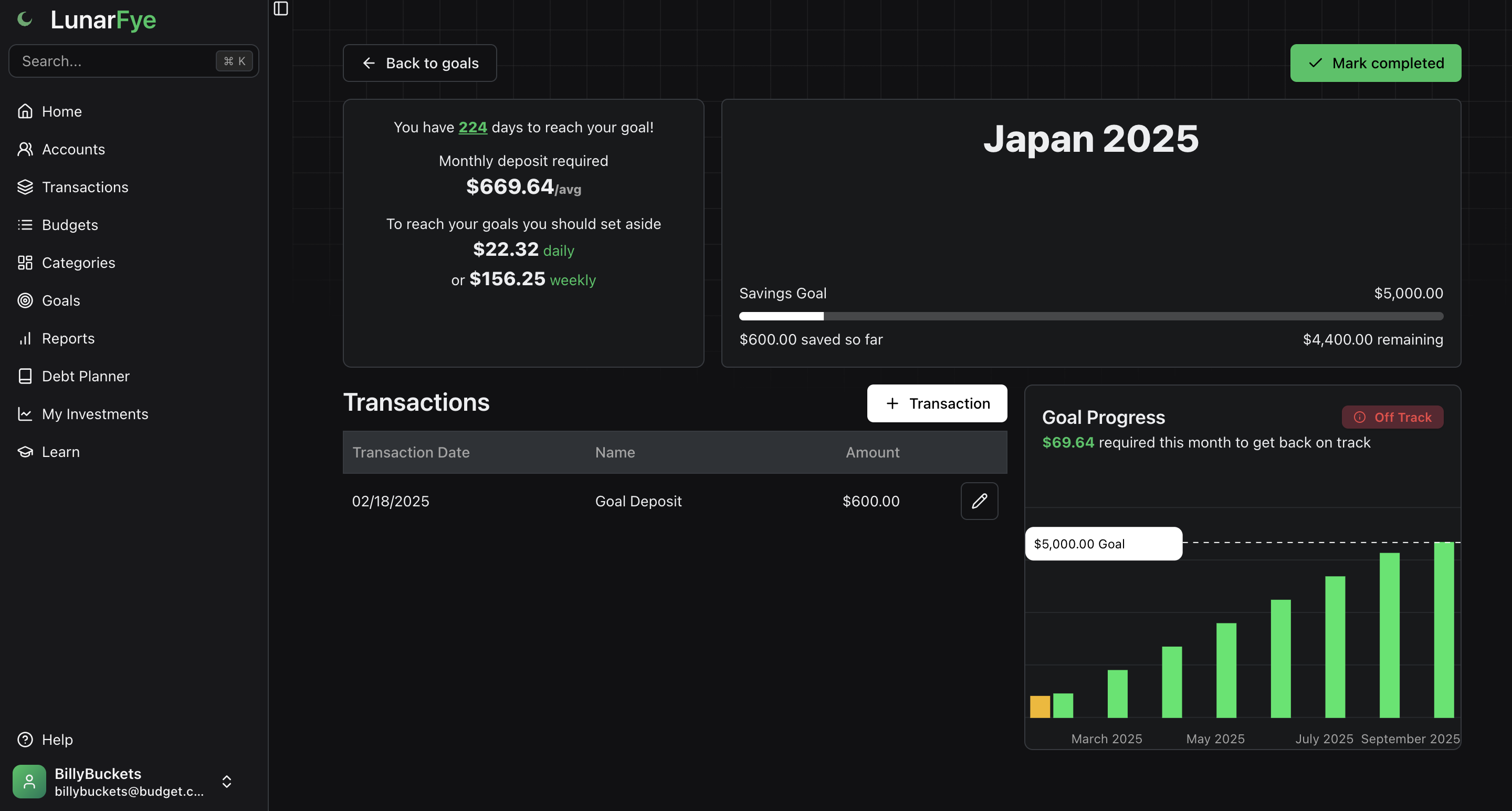
Task: Click the Transactions layers icon in sidebar
Action: point(25,187)
